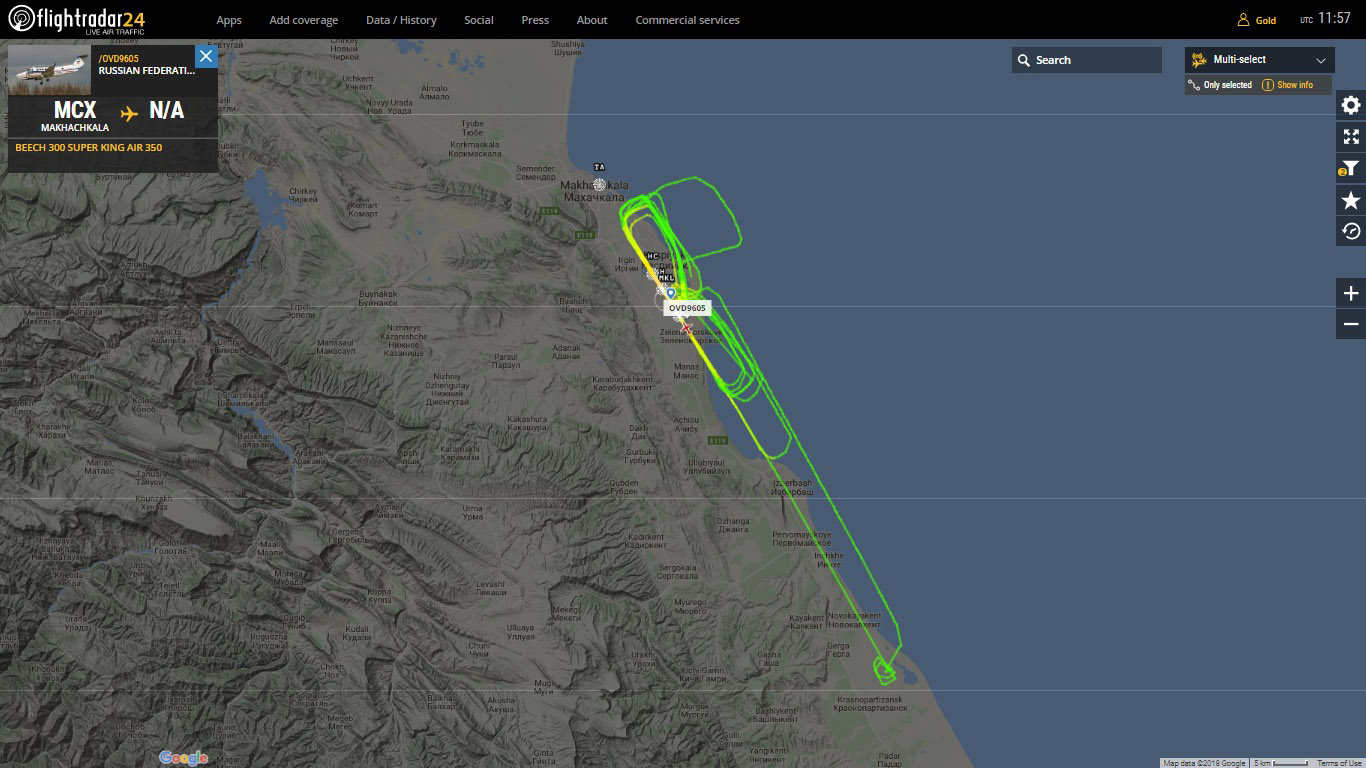Image resolution: width=1366 pixels, height=768 pixels.
Task: Toggle fullscreen map view icon
Action: (x=1351, y=137)
